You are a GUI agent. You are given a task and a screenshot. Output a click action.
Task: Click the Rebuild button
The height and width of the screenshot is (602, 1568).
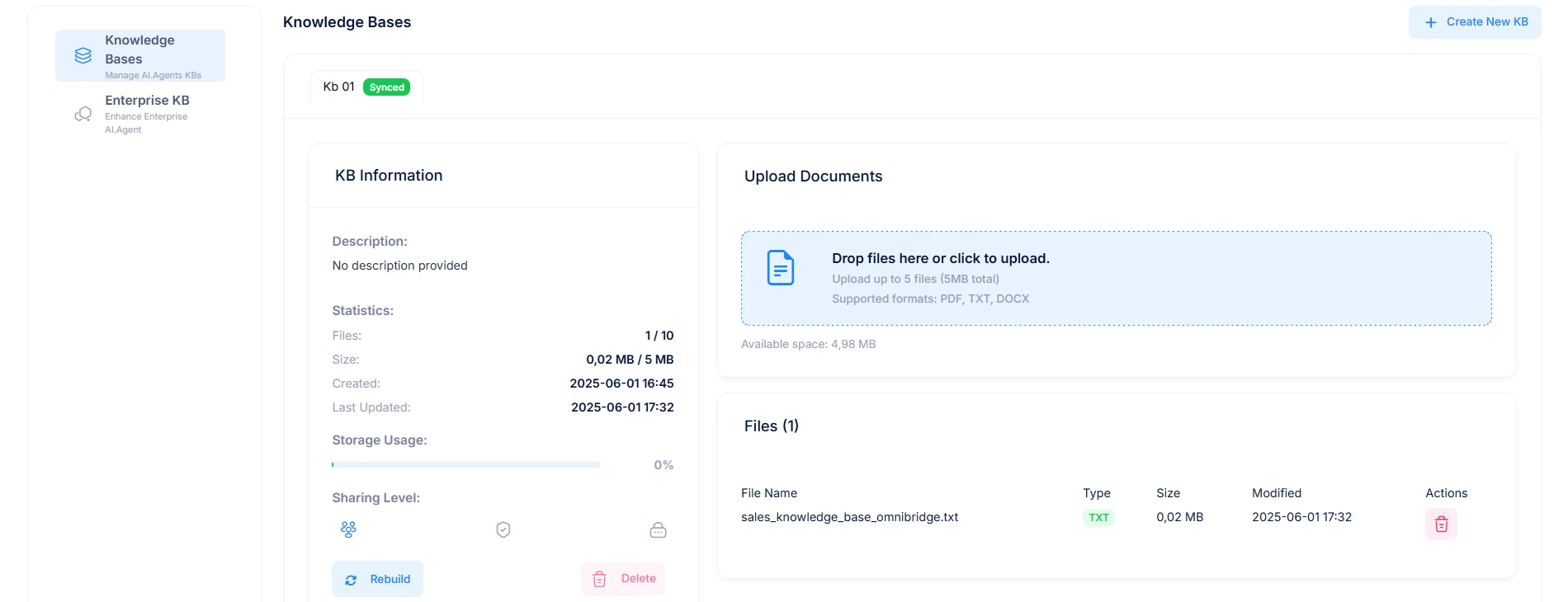coord(377,579)
